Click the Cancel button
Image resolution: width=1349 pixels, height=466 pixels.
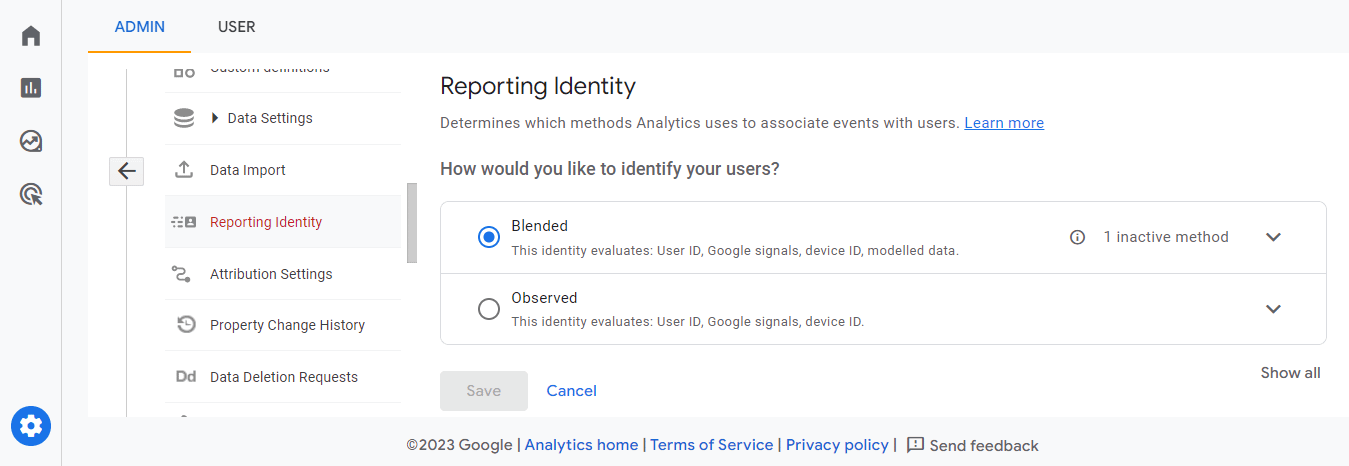[572, 391]
